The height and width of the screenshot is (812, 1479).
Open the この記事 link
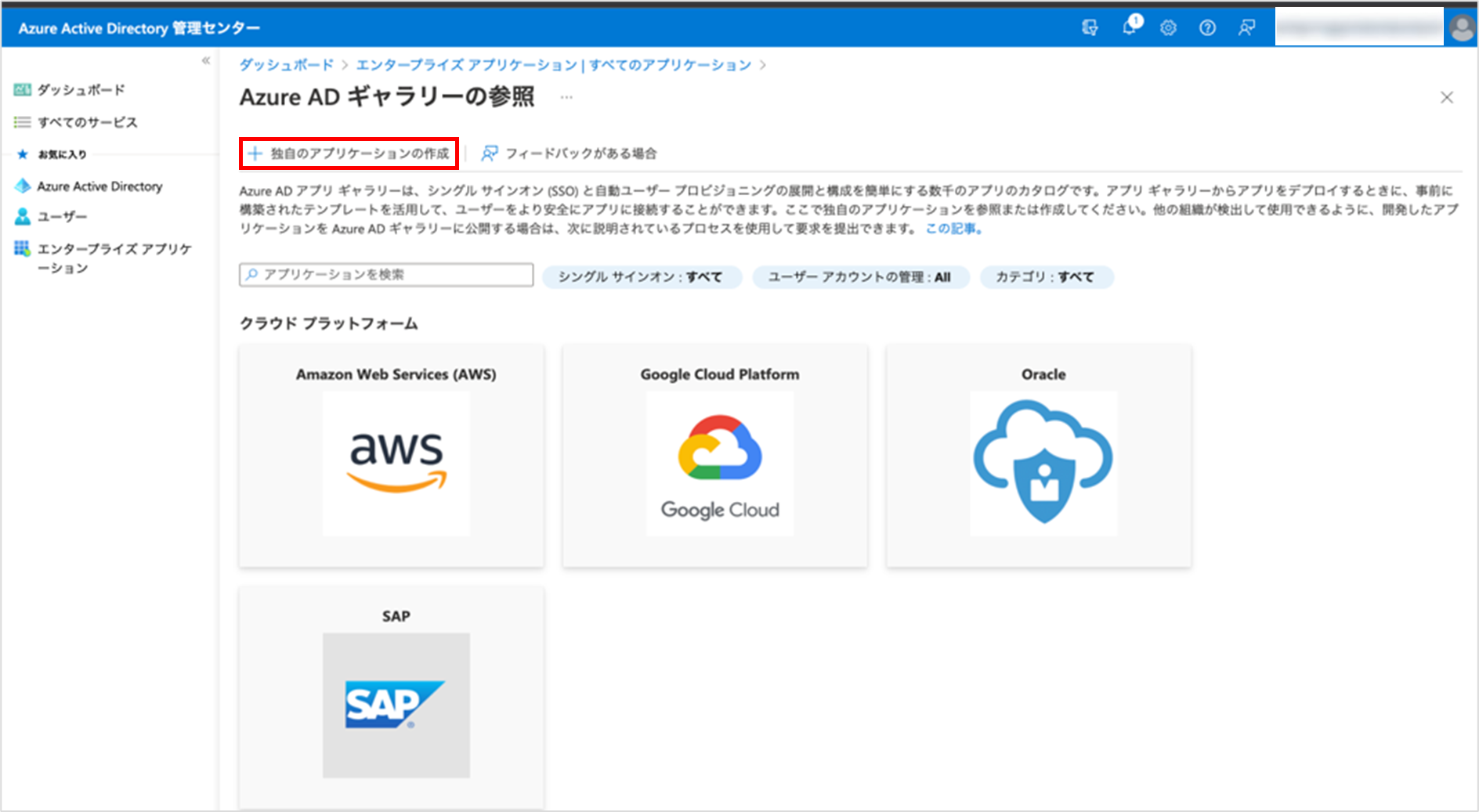click(953, 229)
